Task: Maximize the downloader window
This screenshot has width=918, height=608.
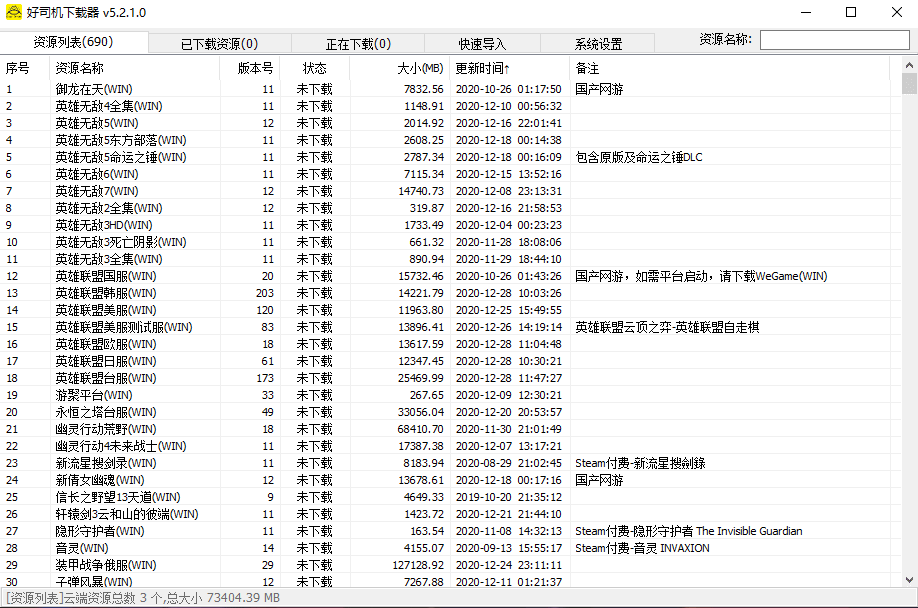Action: coord(851,12)
